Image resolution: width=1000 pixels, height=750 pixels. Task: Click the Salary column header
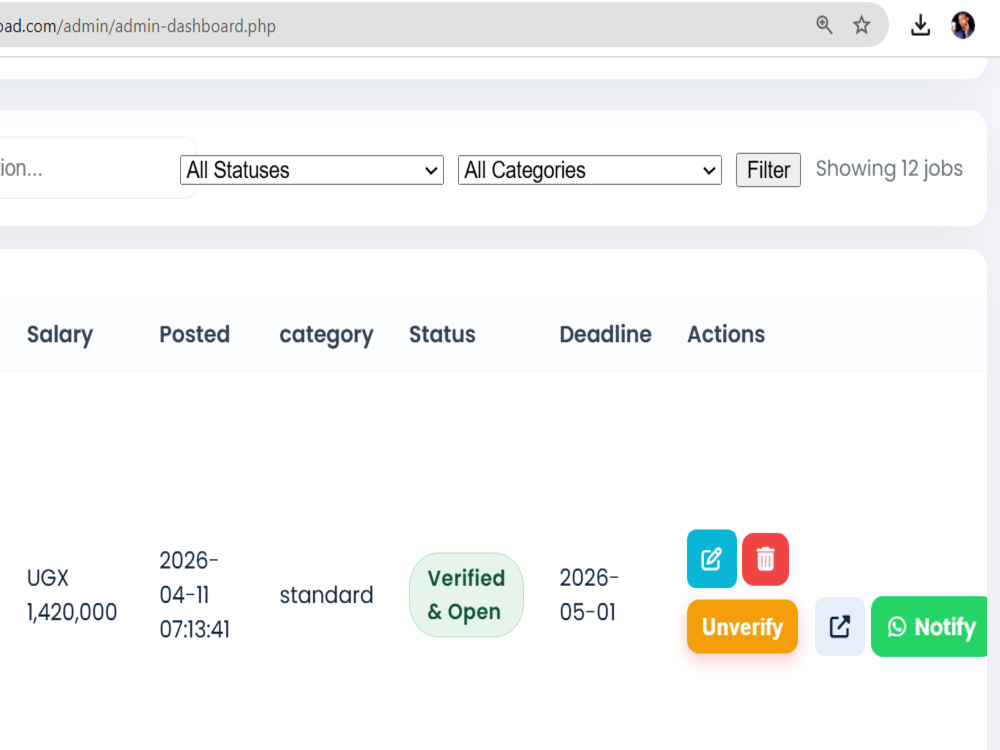tap(60, 334)
